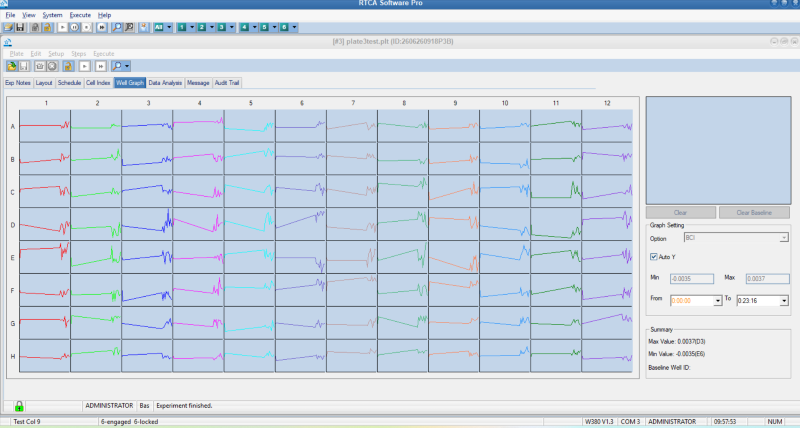This screenshot has width=800, height=428.
Task: Click the play step icon in plate toolbar
Action: pos(85,66)
